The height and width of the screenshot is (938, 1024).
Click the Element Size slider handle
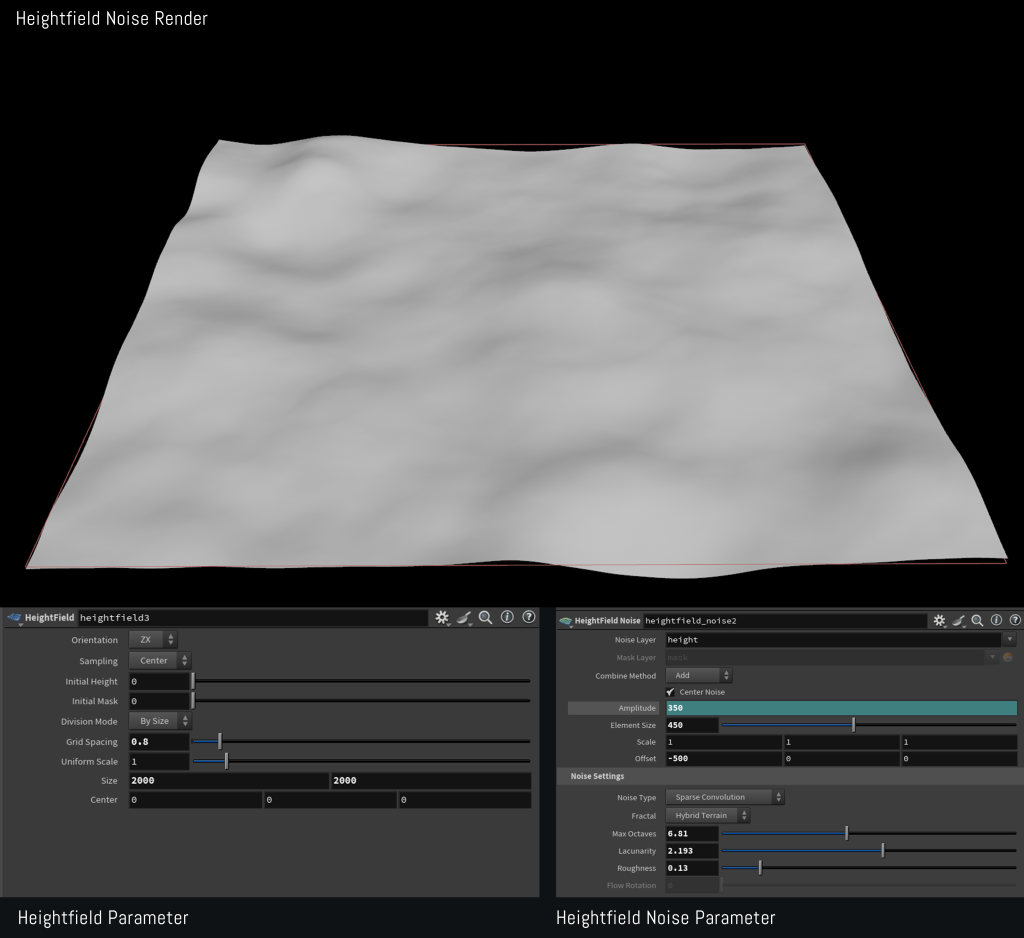[x=853, y=725]
